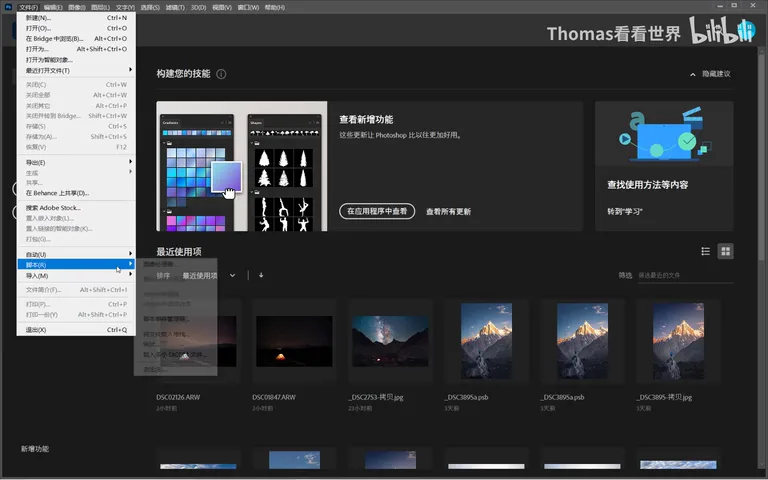Click the 查看新增功能 heading

tap(366, 120)
